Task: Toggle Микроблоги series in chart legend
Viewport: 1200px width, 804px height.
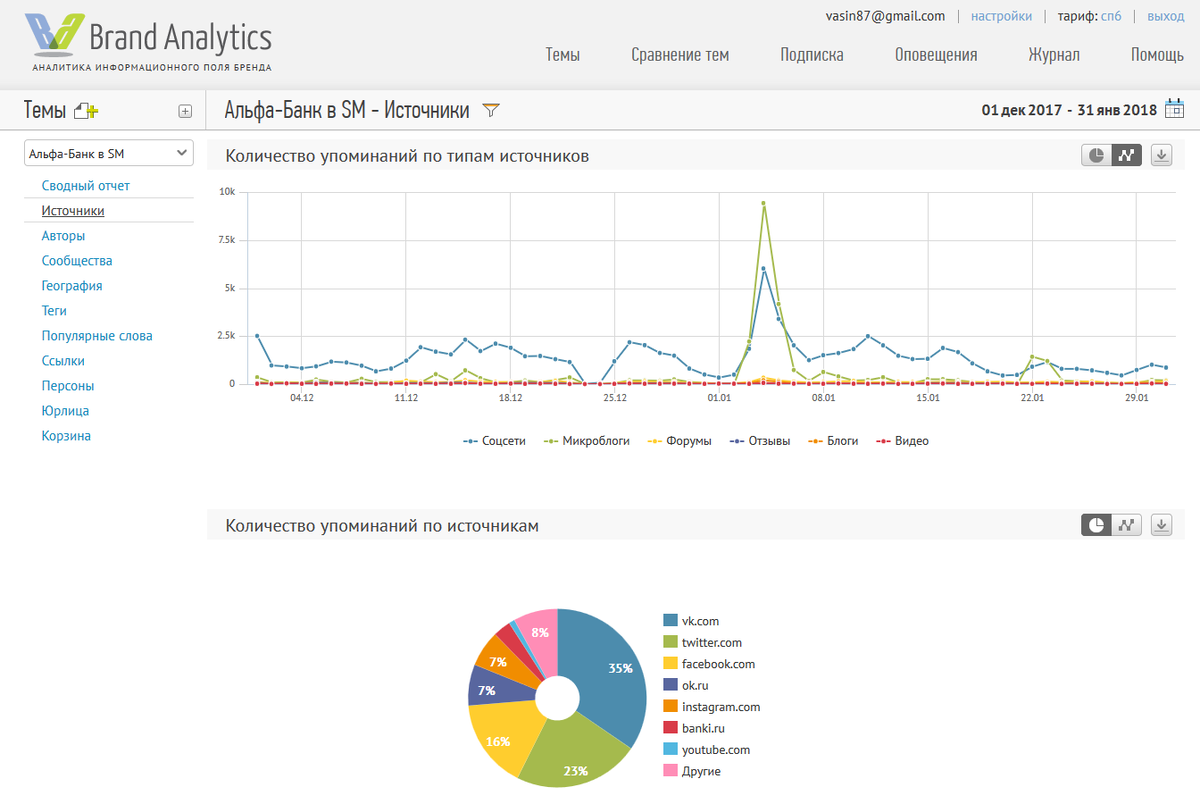Action: pos(587,440)
